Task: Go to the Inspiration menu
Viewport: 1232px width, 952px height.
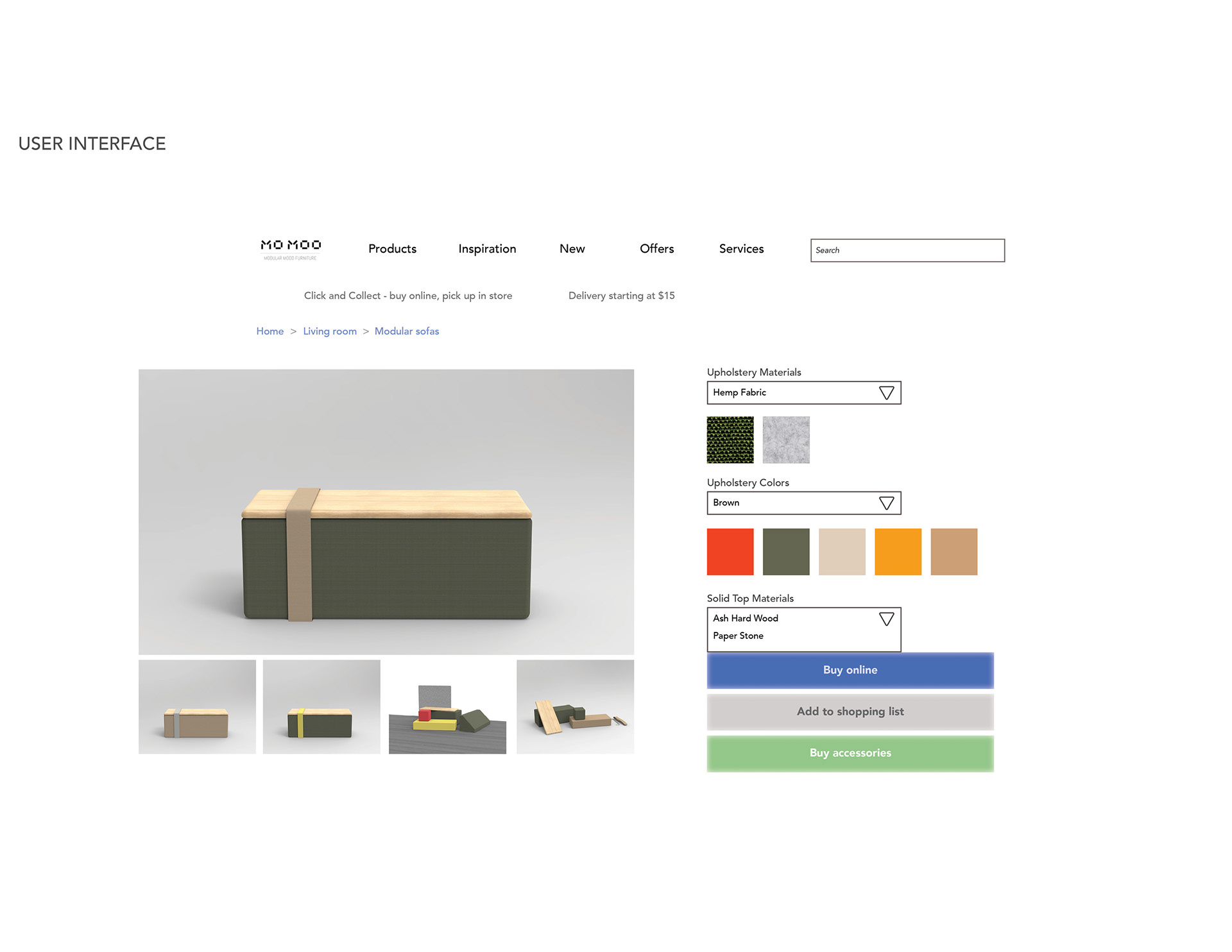Action: click(x=487, y=249)
